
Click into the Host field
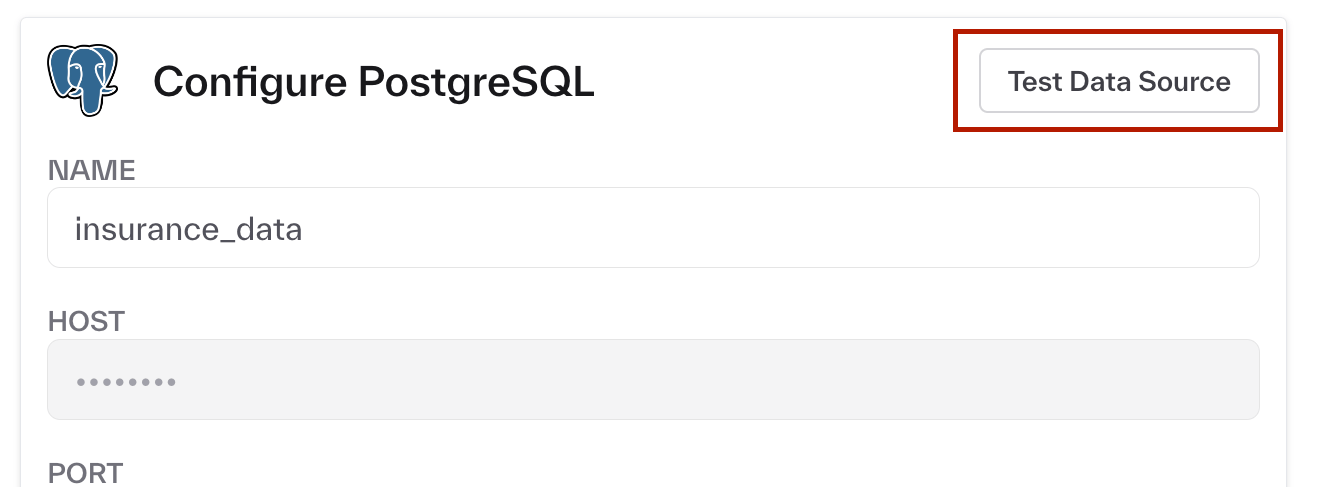(652, 380)
